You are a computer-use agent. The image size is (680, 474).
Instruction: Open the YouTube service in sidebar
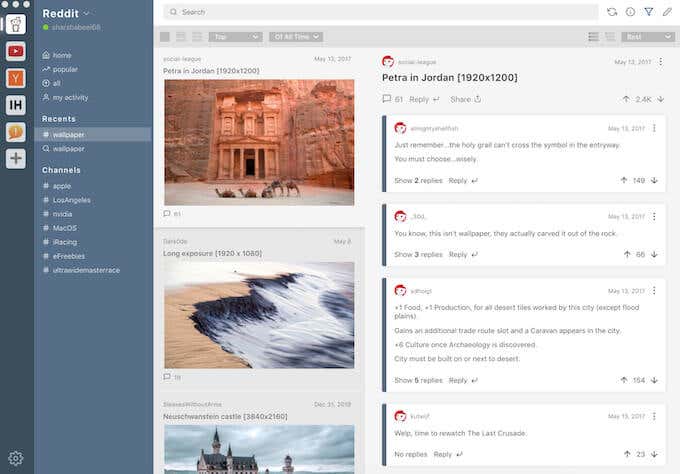click(16, 50)
